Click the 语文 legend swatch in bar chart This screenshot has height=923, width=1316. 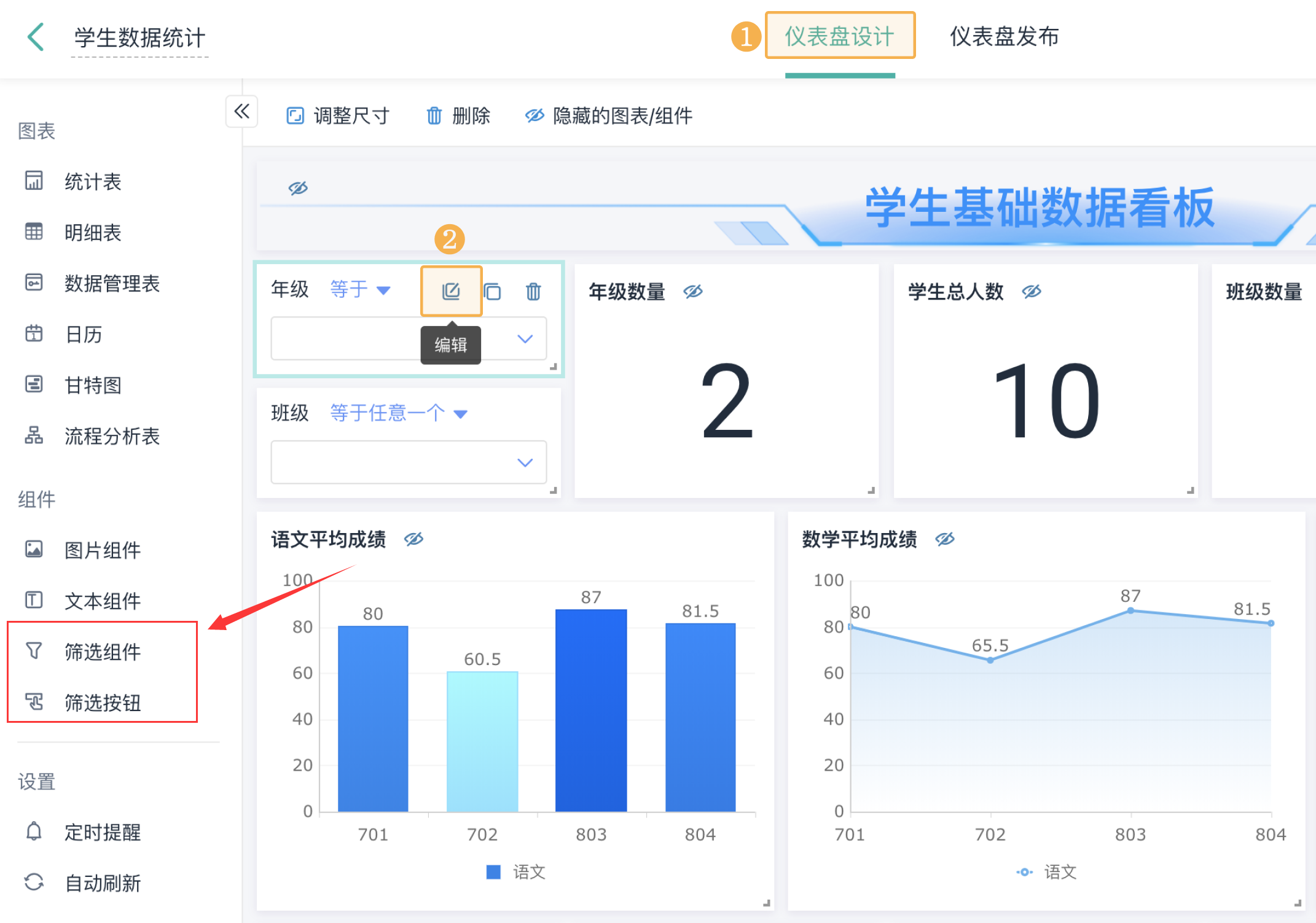pos(493,872)
